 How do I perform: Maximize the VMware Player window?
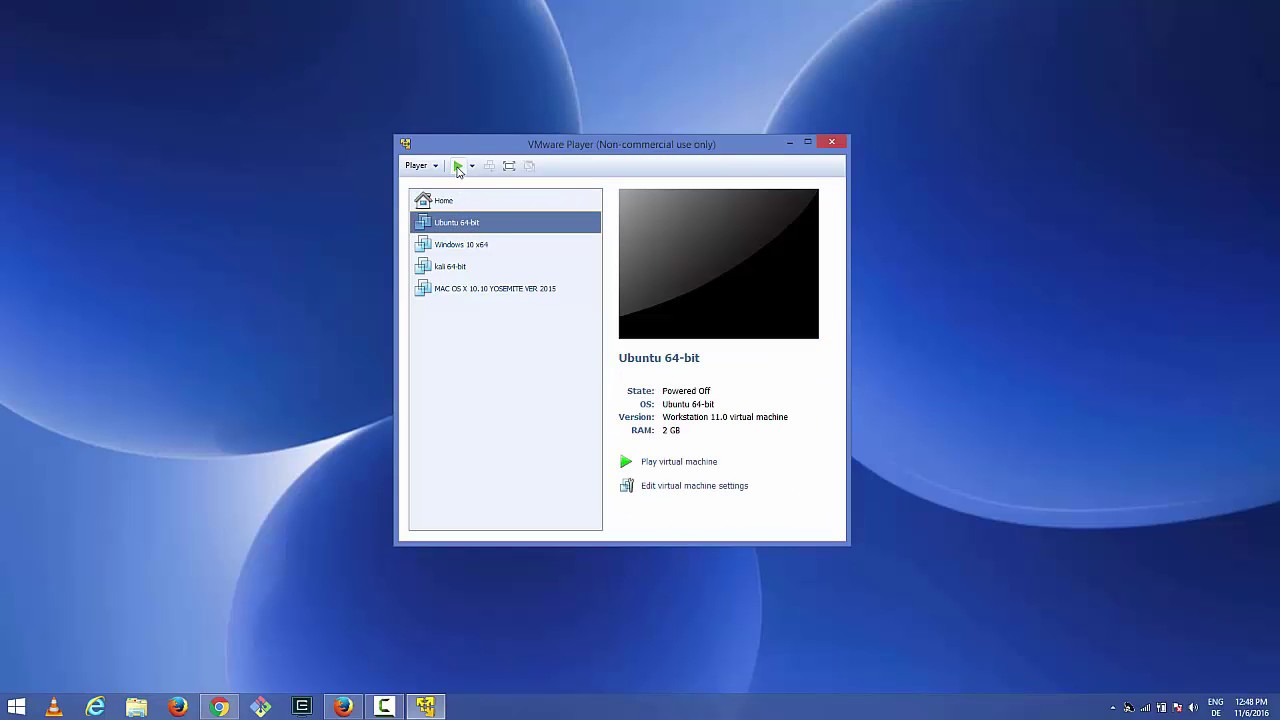[x=808, y=143]
